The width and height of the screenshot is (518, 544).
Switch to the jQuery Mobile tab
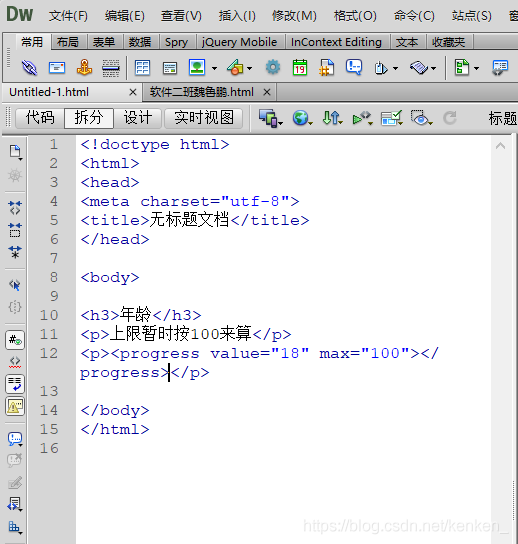240,42
